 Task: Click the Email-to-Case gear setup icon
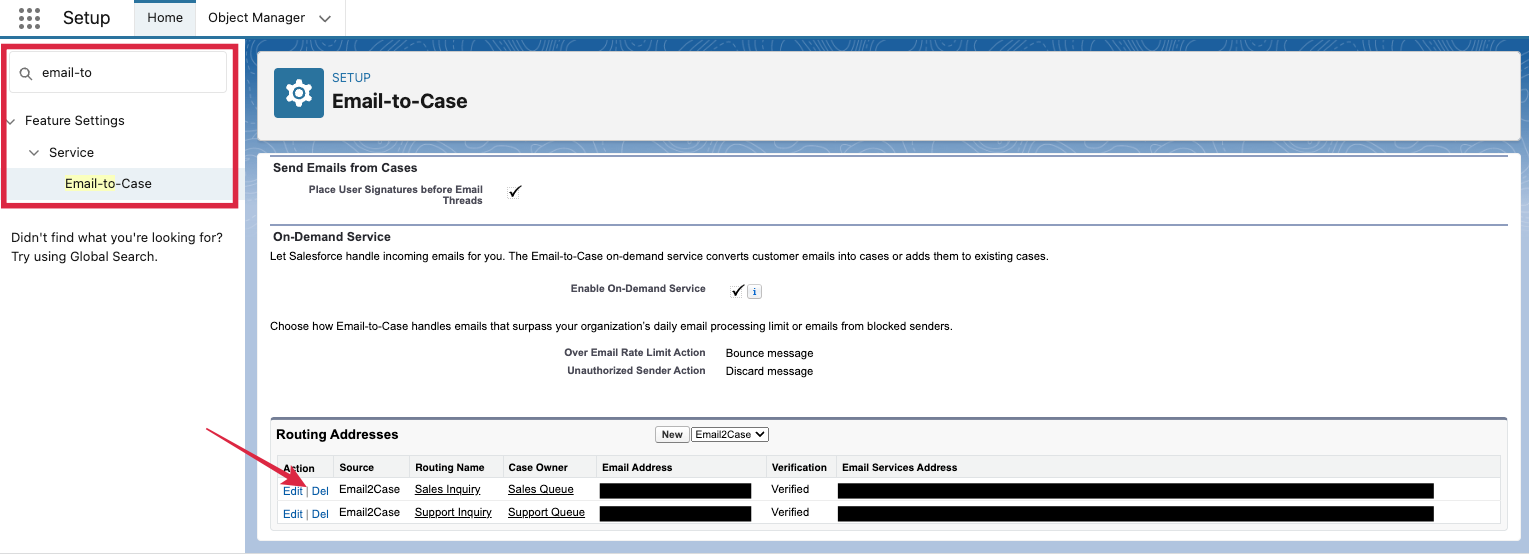click(x=299, y=93)
